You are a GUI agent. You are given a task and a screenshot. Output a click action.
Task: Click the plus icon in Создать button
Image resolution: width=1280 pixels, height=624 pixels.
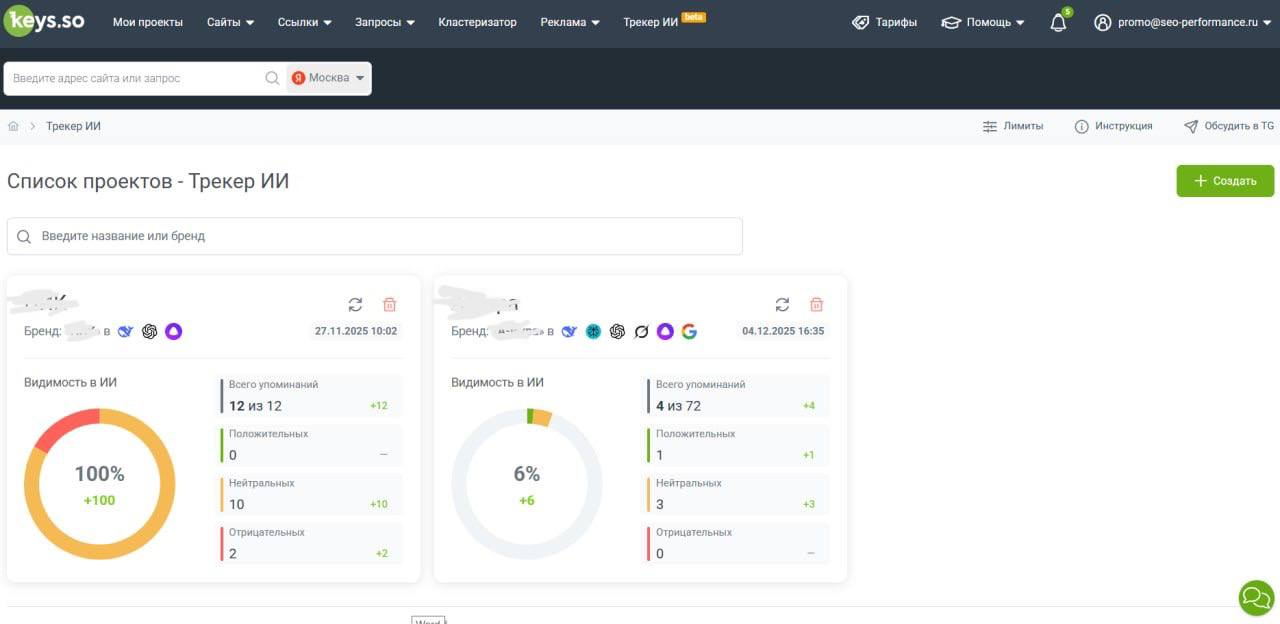coord(1201,181)
